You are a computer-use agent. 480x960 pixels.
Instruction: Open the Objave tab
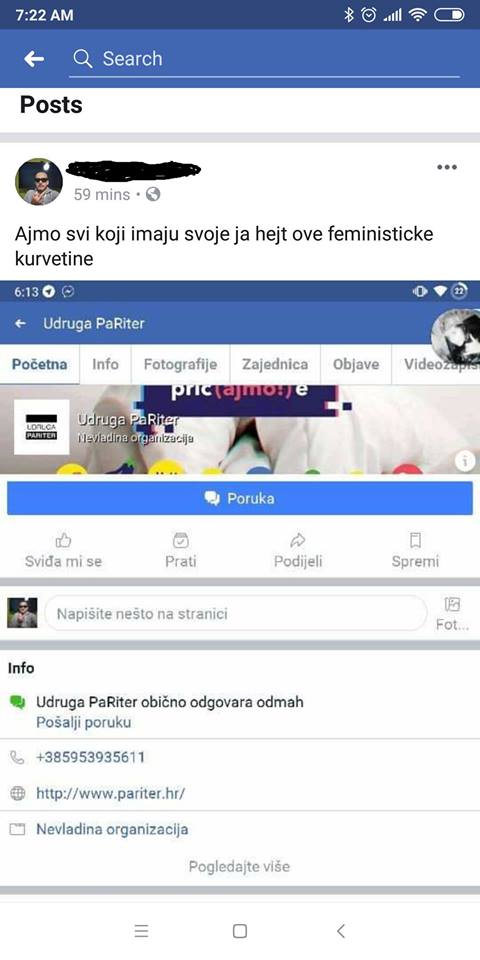(356, 364)
